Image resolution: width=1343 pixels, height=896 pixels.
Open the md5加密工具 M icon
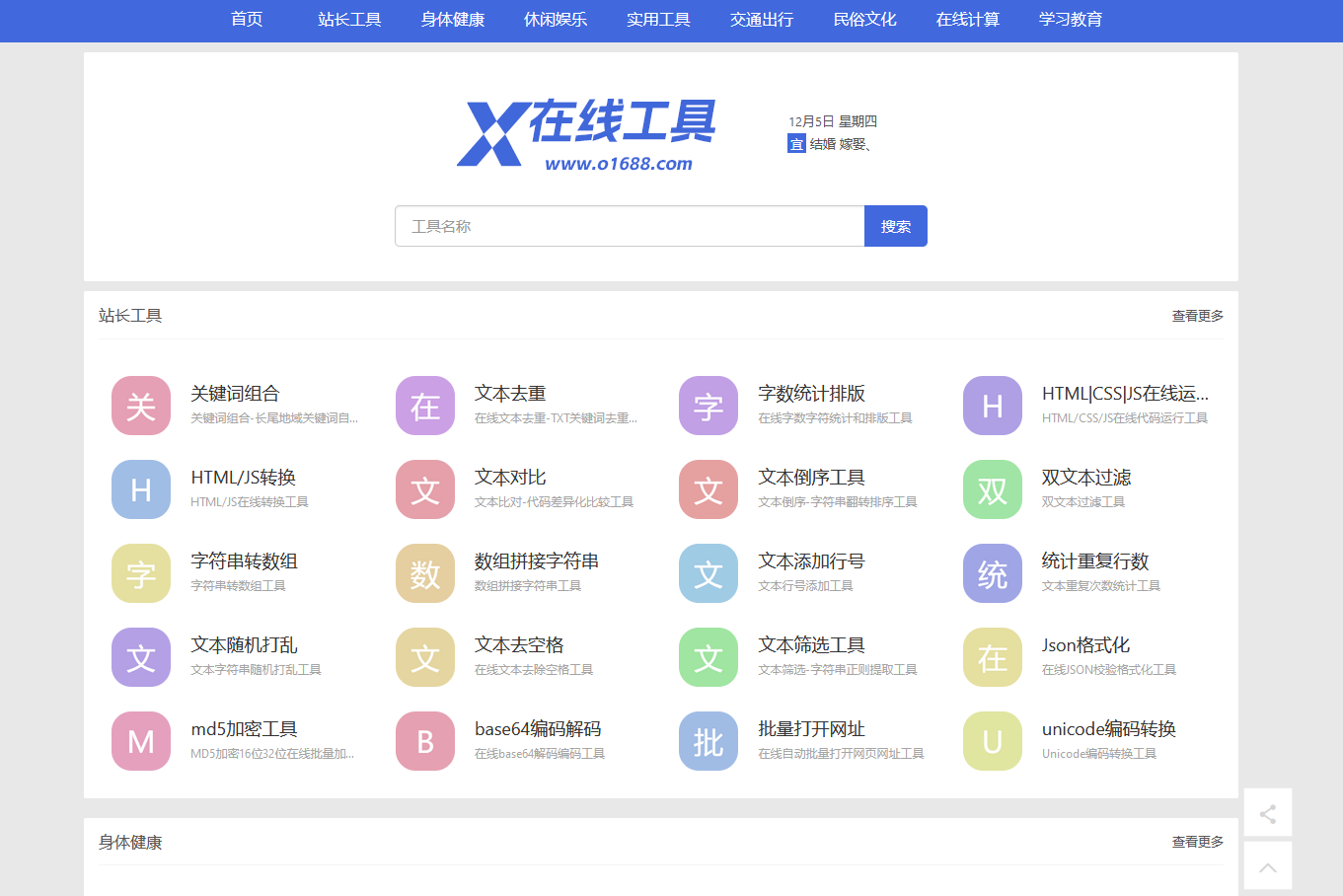click(141, 741)
